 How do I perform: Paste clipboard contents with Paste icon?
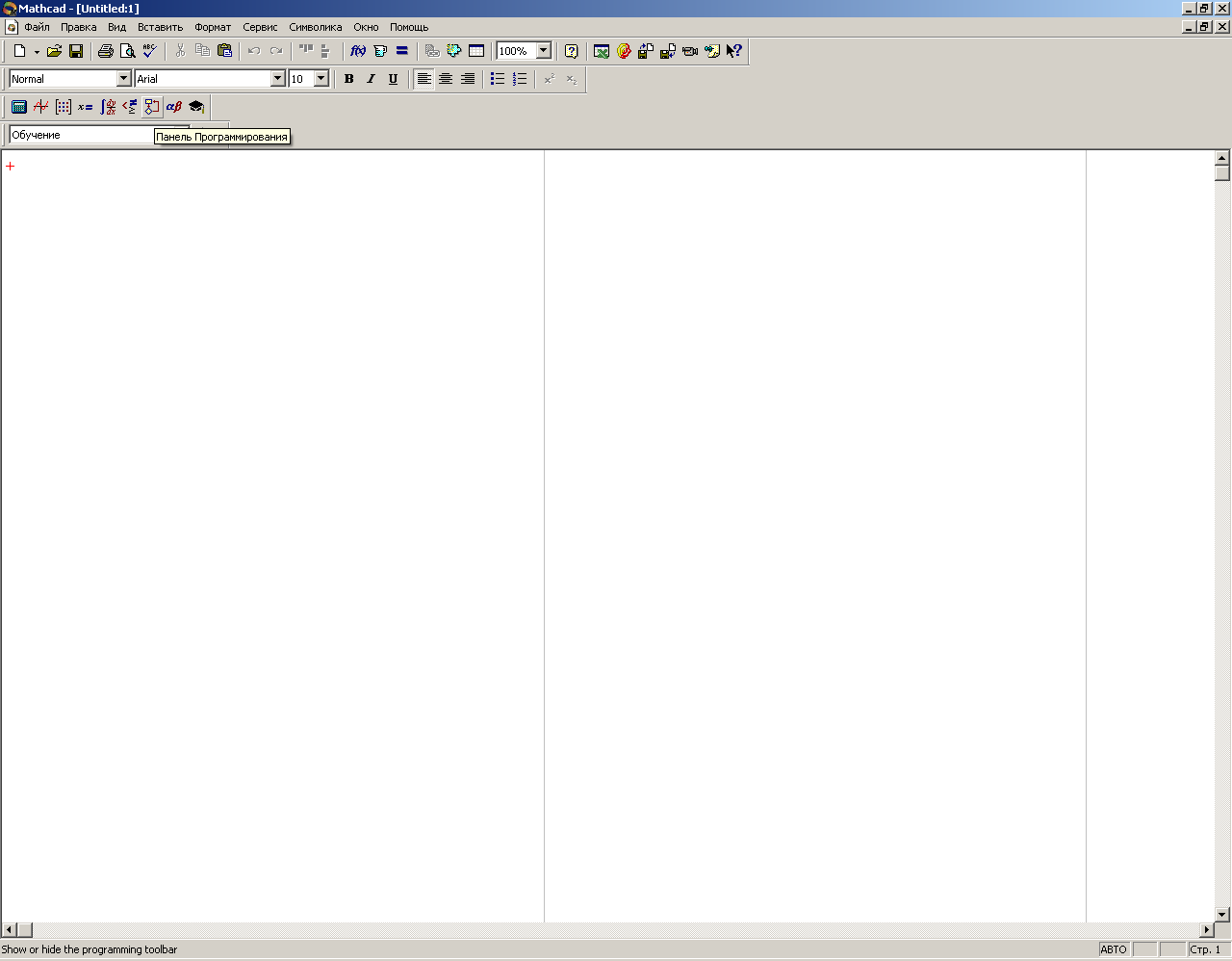[224, 51]
